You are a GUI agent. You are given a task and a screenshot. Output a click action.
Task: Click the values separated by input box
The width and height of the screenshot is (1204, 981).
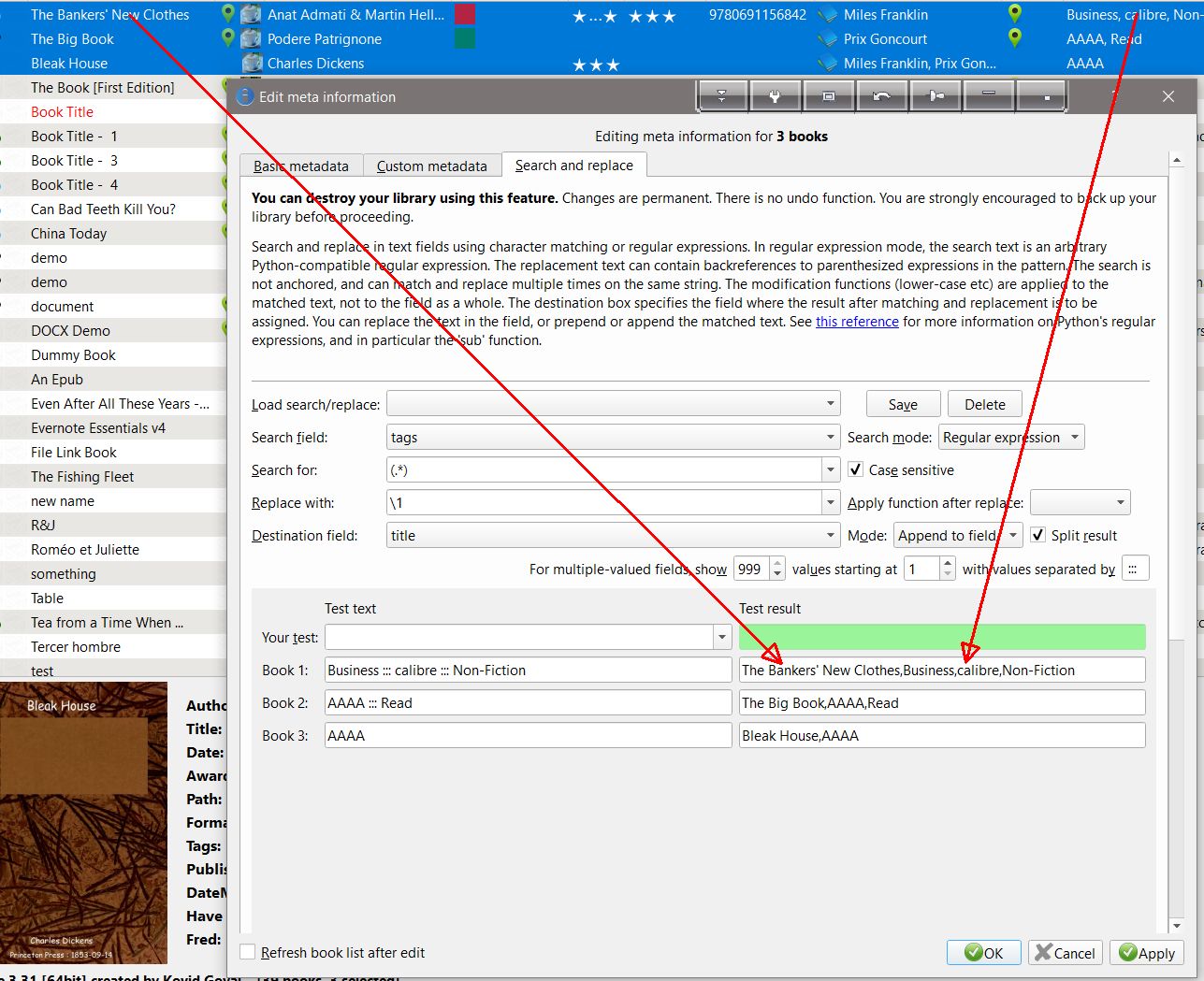click(1134, 569)
